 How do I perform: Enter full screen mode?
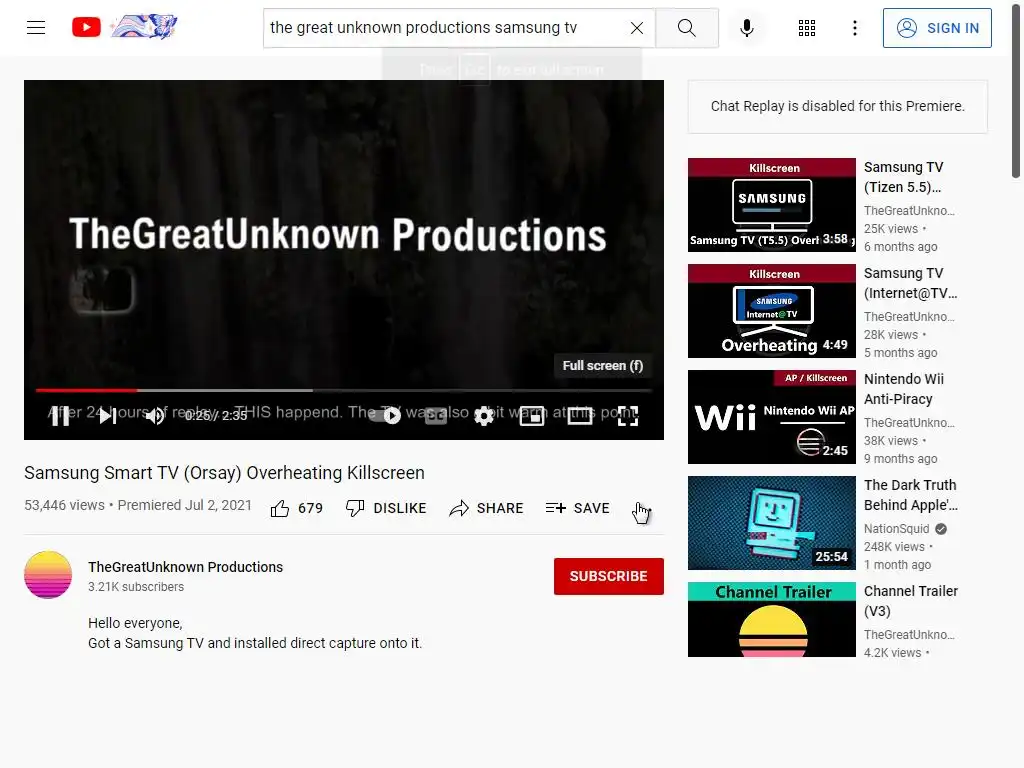pyautogui.click(x=628, y=415)
